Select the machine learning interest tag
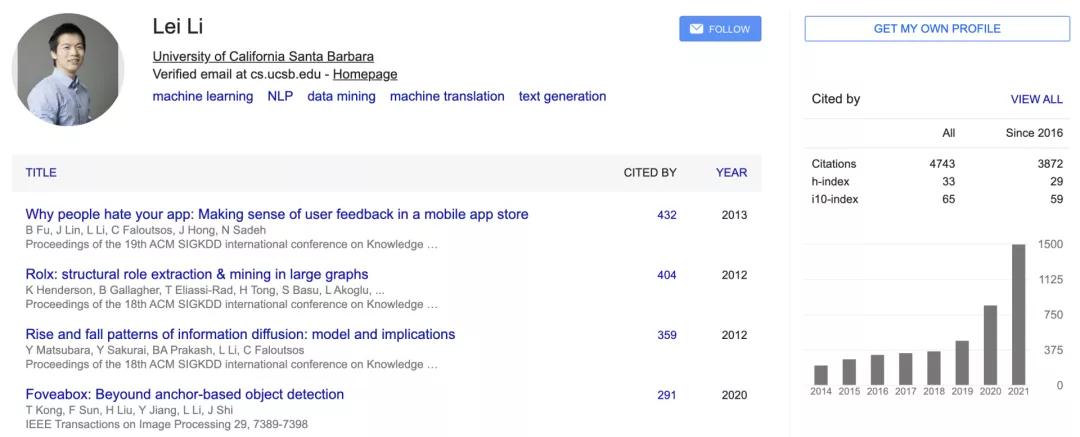 (202, 96)
